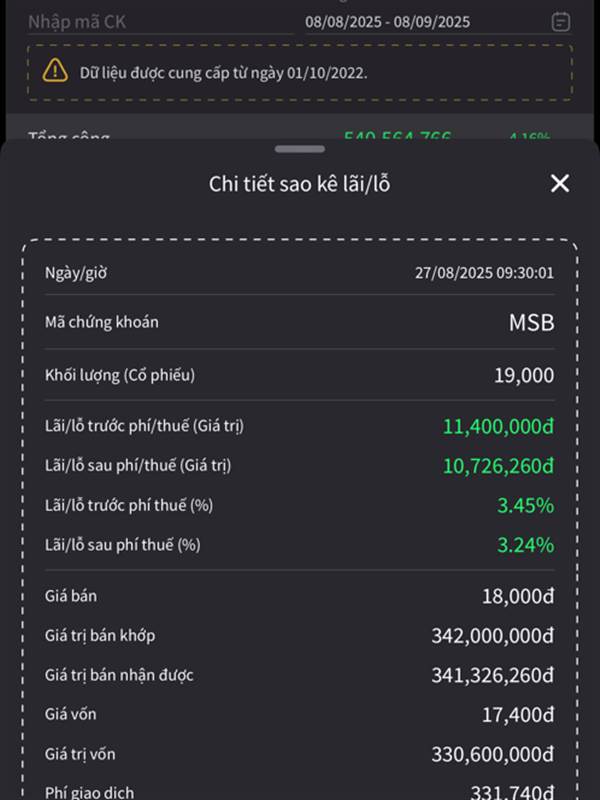Tap the Giá trị bán khớp label
600x800 pixels.
100,636
